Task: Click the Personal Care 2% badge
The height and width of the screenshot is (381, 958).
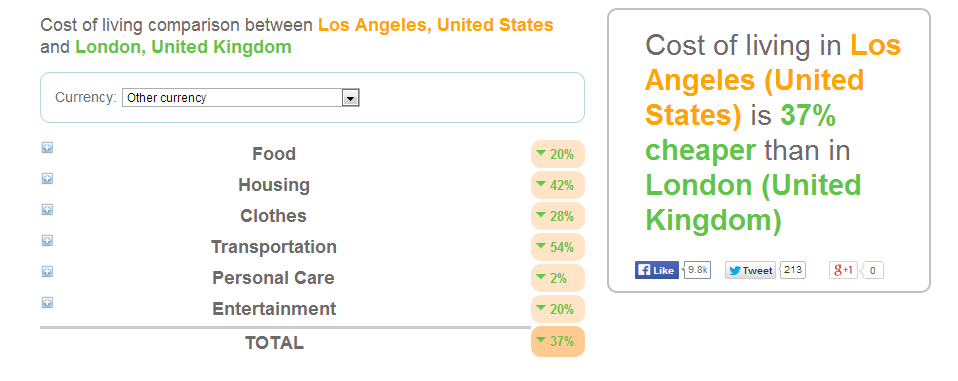Action: pyautogui.click(x=558, y=278)
